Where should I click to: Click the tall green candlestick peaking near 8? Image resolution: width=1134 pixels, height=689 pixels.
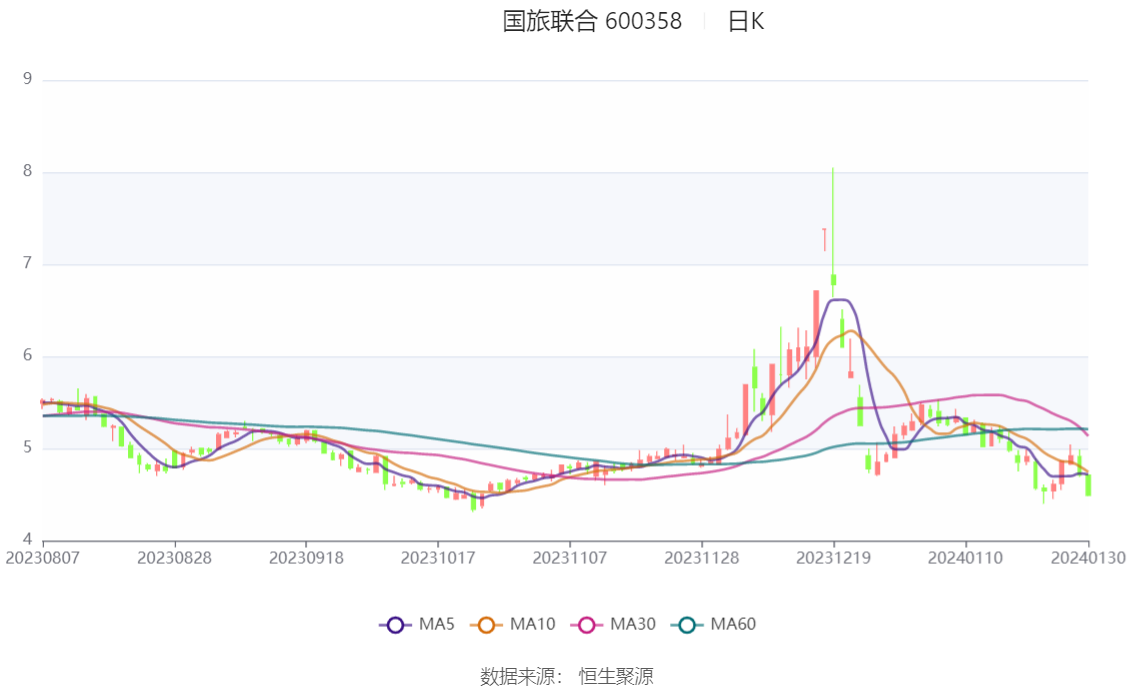pos(833,231)
